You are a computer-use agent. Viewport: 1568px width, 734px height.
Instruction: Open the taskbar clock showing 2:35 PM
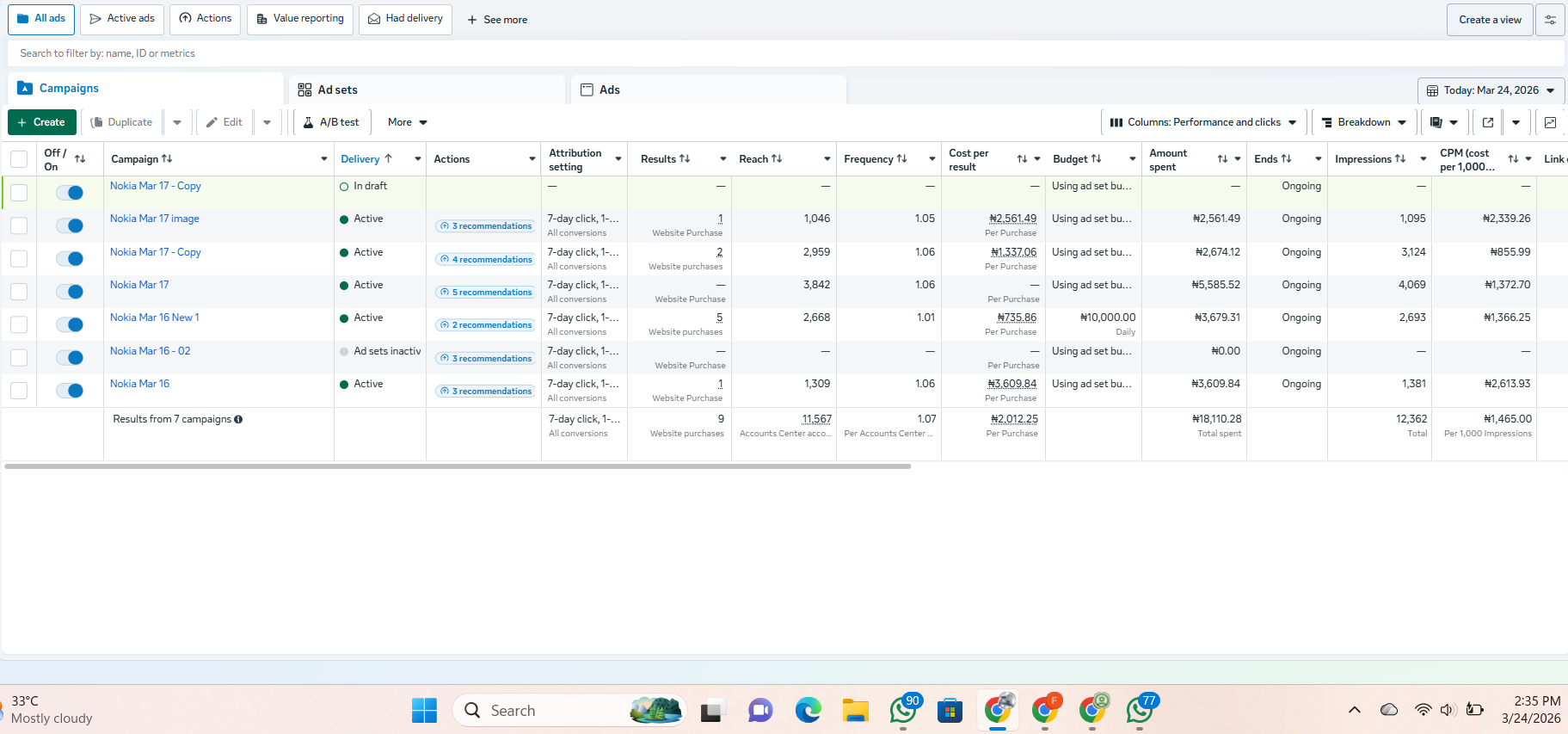pos(1531,710)
